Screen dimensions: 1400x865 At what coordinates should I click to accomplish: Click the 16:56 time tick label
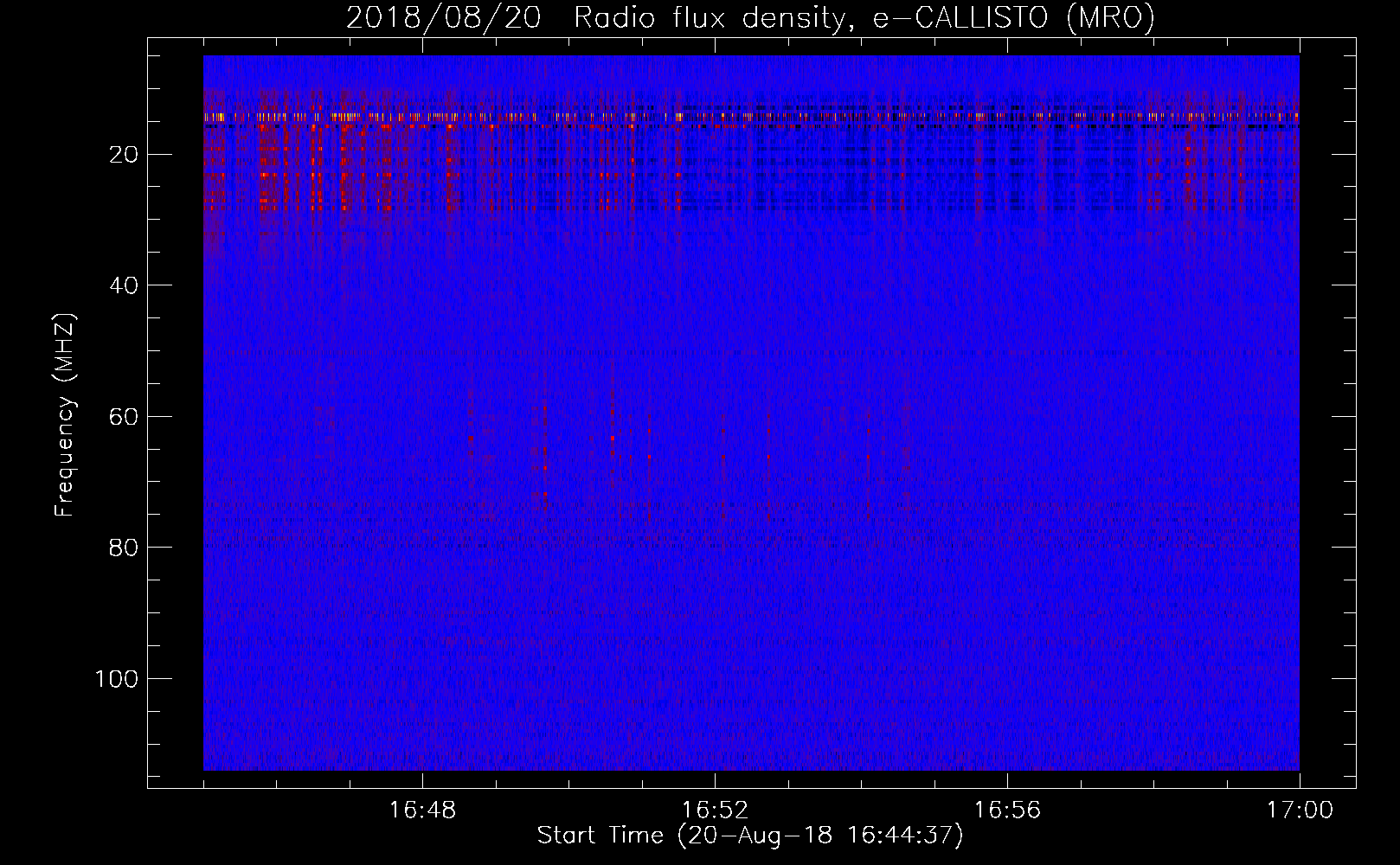click(1007, 811)
